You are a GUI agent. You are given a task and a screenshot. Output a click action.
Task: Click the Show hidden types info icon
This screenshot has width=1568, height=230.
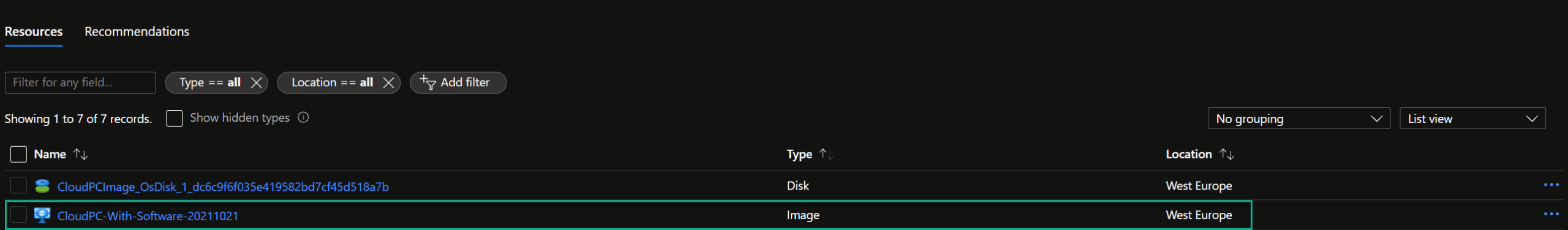point(303,117)
